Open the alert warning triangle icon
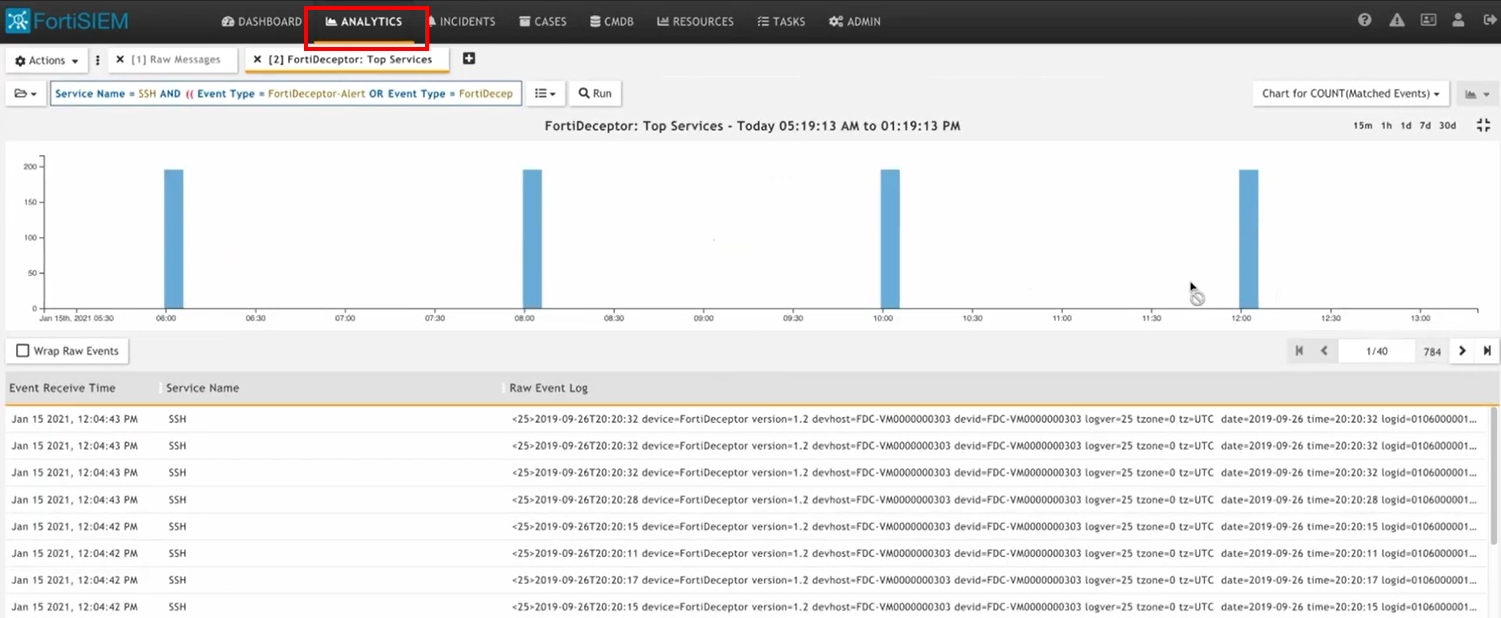Screen dimensions: 1501x618 coord(1397,21)
